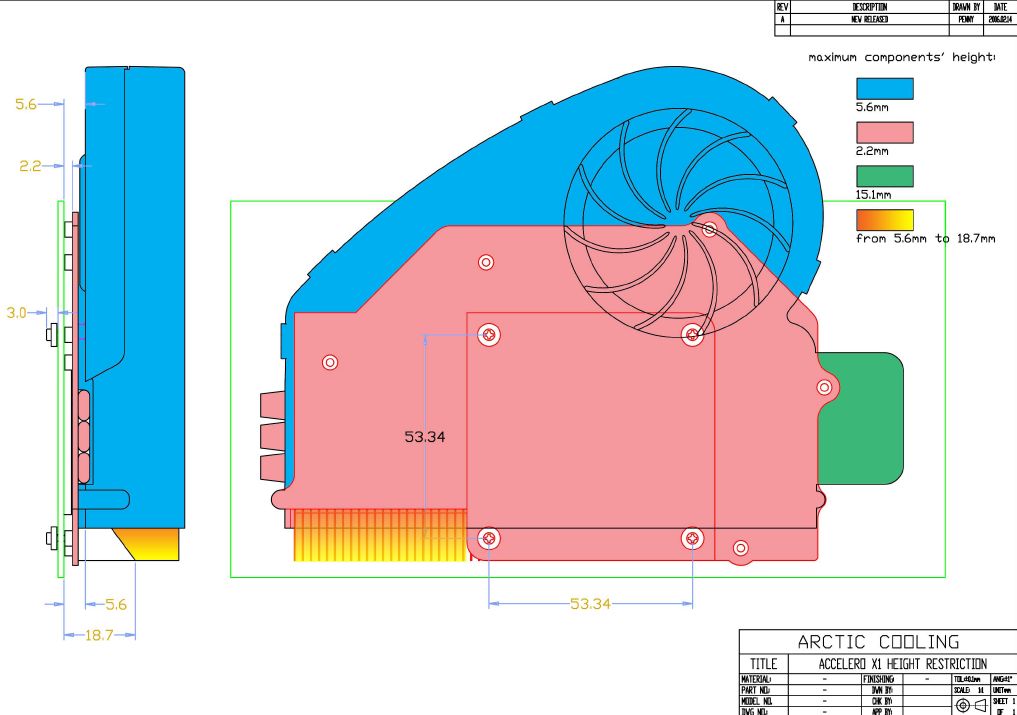The width and height of the screenshot is (1017, 715).
Task: Click the orange-yellow gradient legend swatch
Action: (x=885, y=220)
